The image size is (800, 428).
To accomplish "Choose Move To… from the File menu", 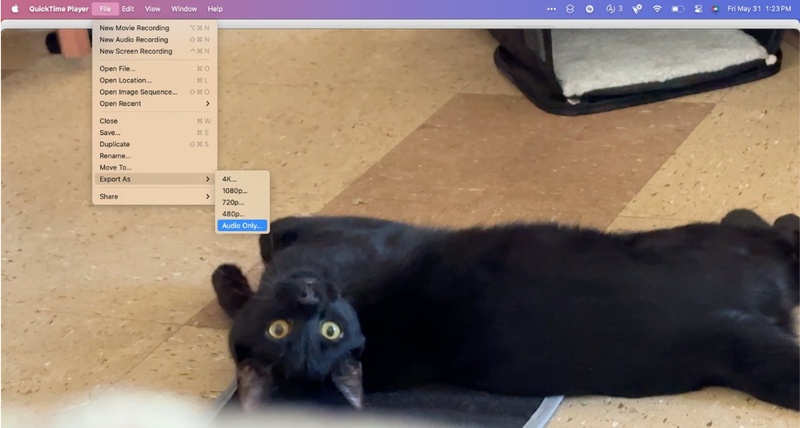I will (154, 167).
